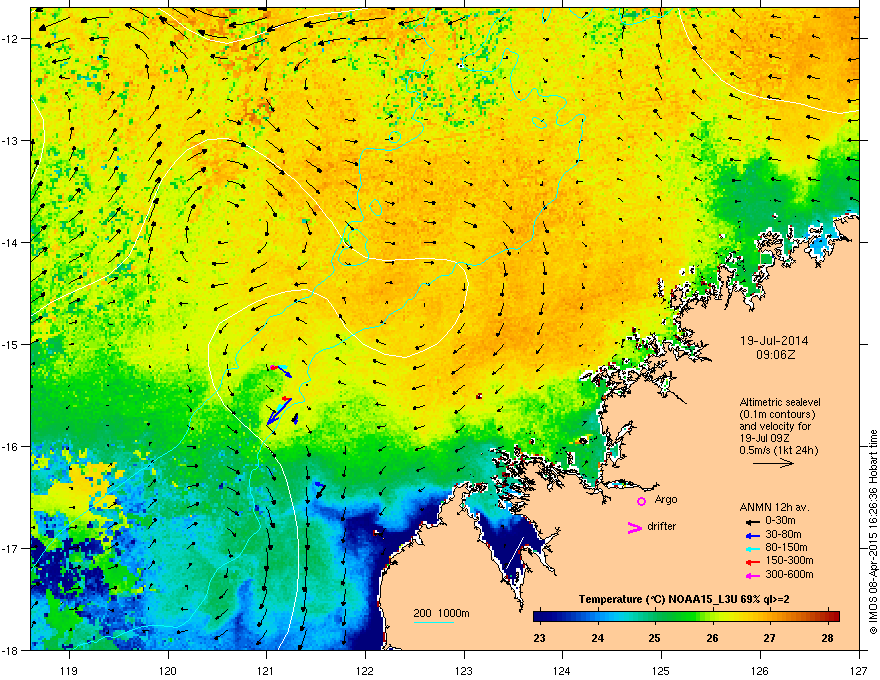880x680 pixels.
Task: Click the IMOS copyright timestamp text
Action: [873, 532]
